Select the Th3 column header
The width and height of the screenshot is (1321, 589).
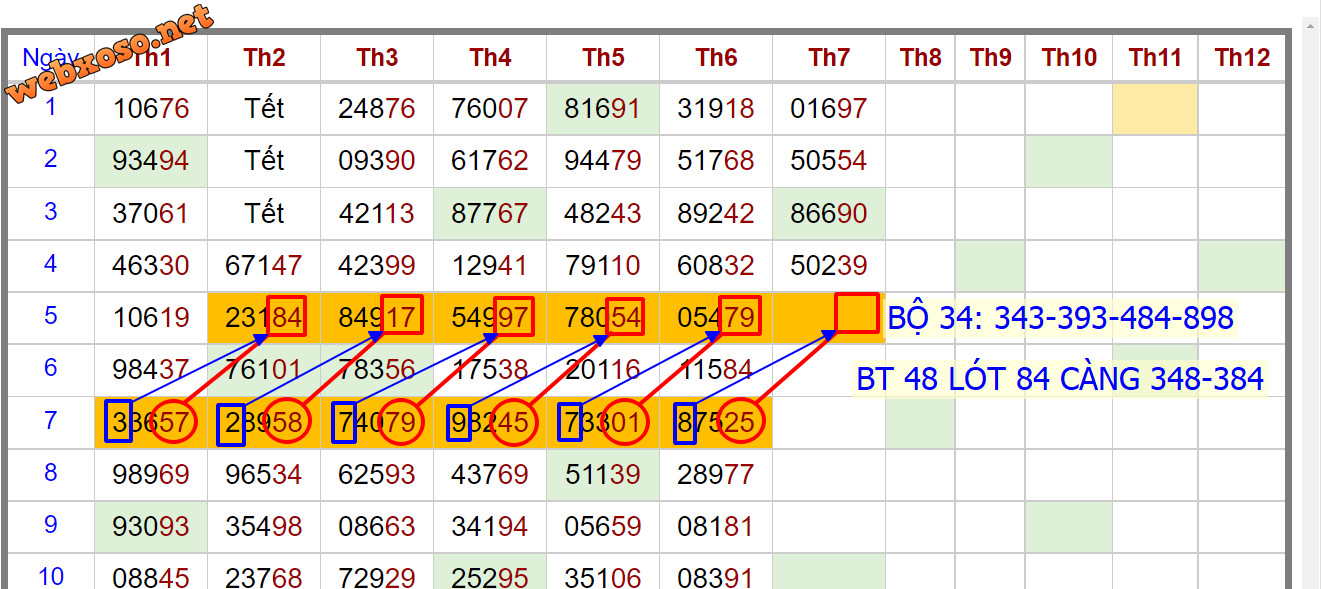tap(377, 58)
